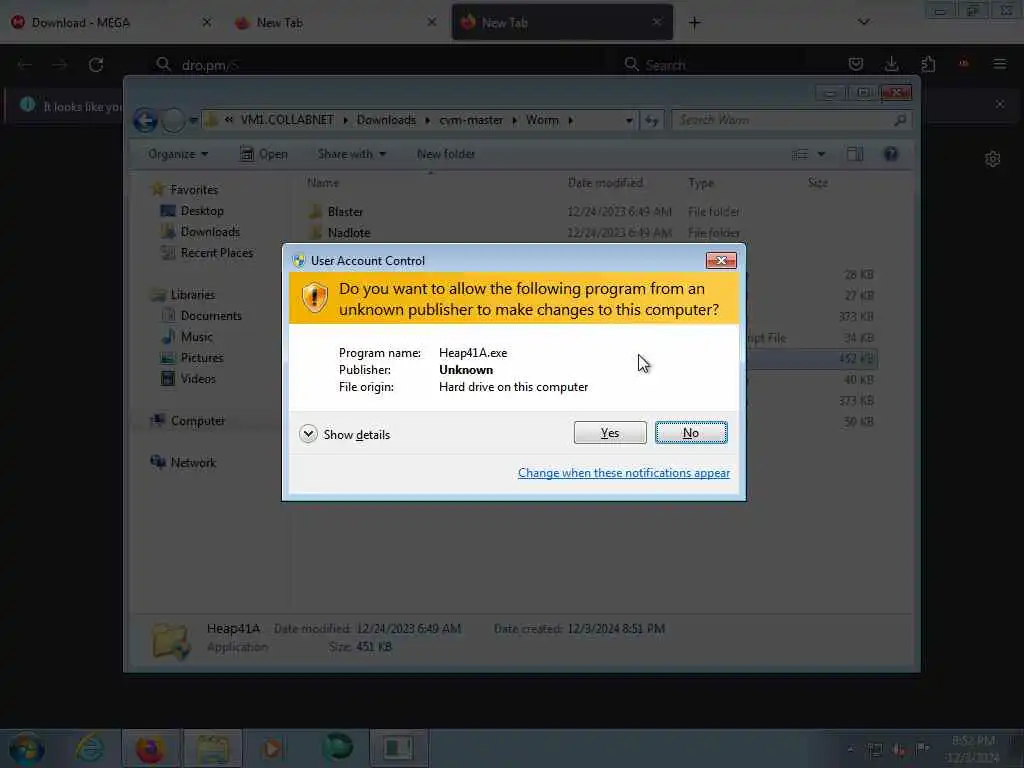Change view using the views icon
This screenshot has height=768, width=1024.
tap(800, 154)
